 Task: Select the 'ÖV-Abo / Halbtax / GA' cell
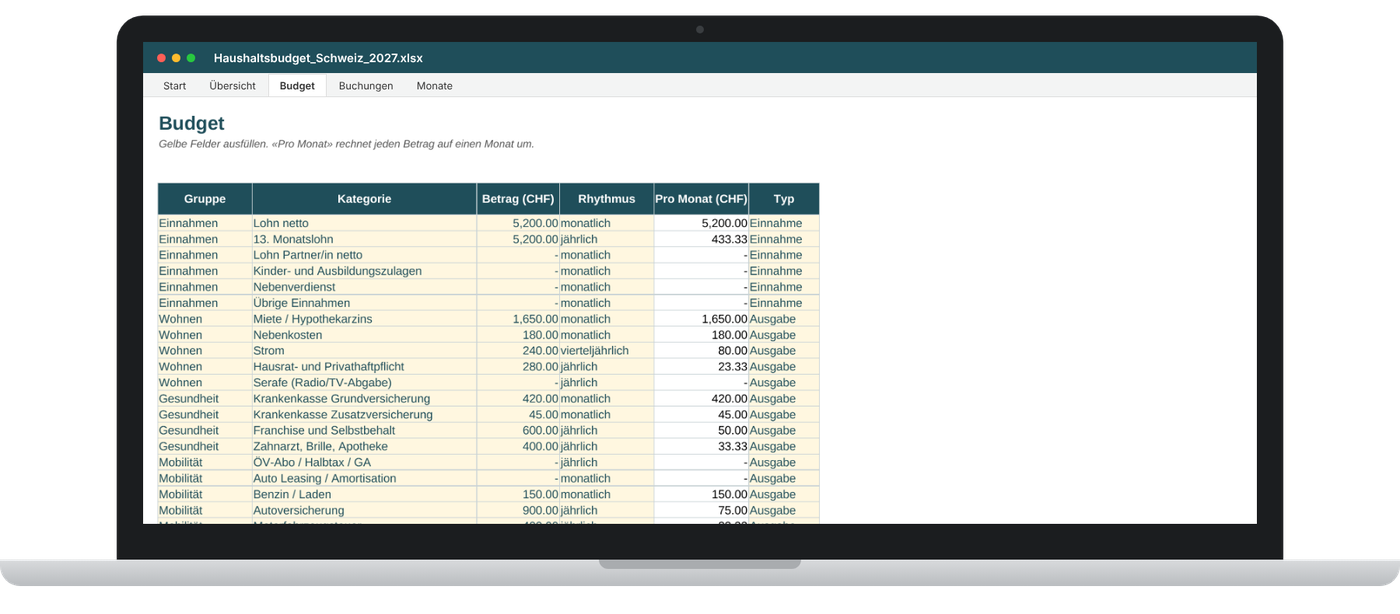[364, 462]
